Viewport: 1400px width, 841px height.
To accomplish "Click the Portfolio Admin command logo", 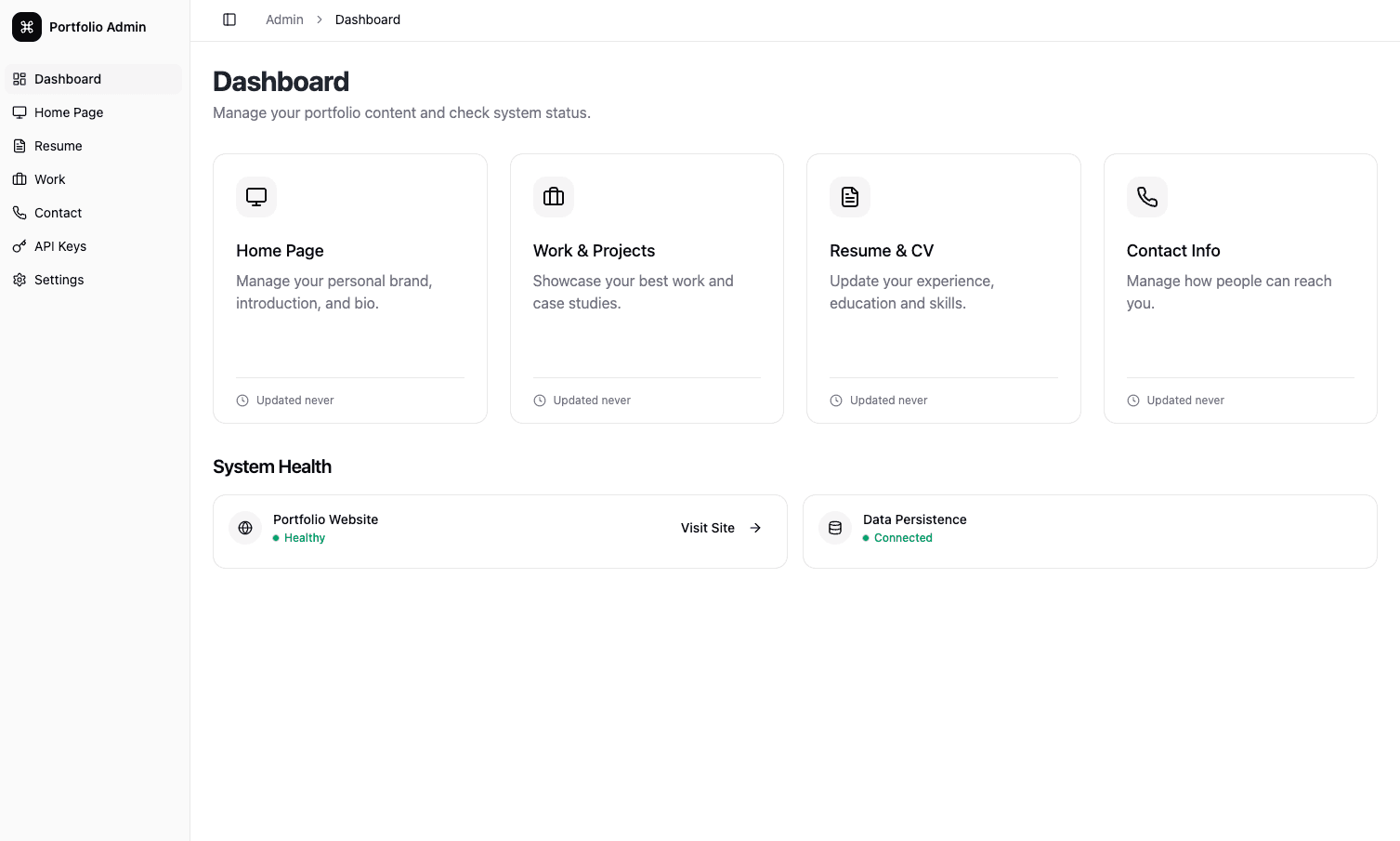I will click(26, 27).
